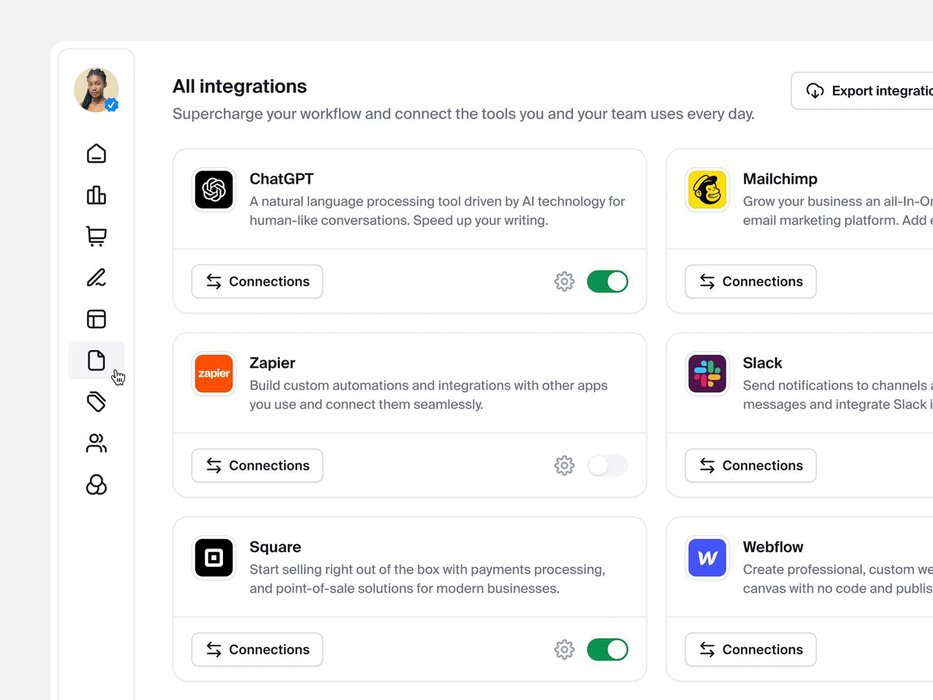
Task: Click the ChatGPT logo icon
Action: (214, 190)
